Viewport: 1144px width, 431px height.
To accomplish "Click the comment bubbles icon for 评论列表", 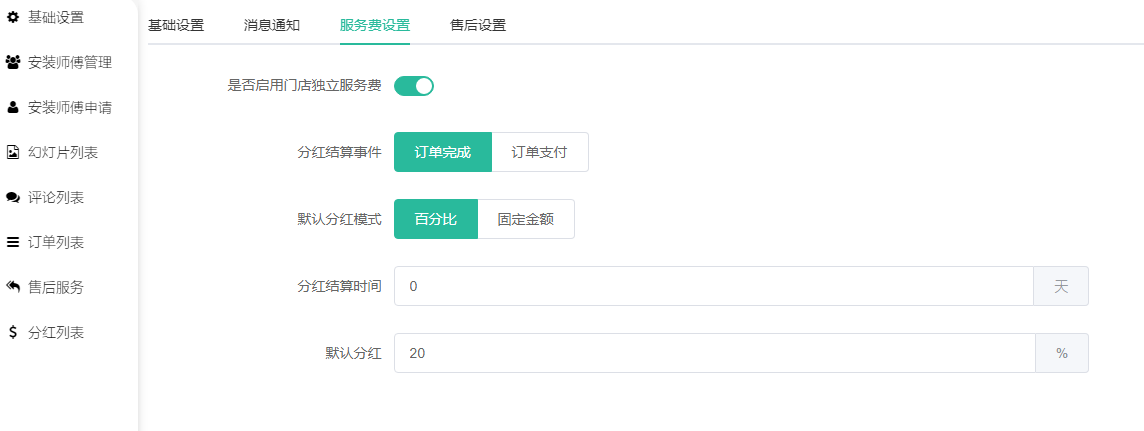I will tap(13, 197).
